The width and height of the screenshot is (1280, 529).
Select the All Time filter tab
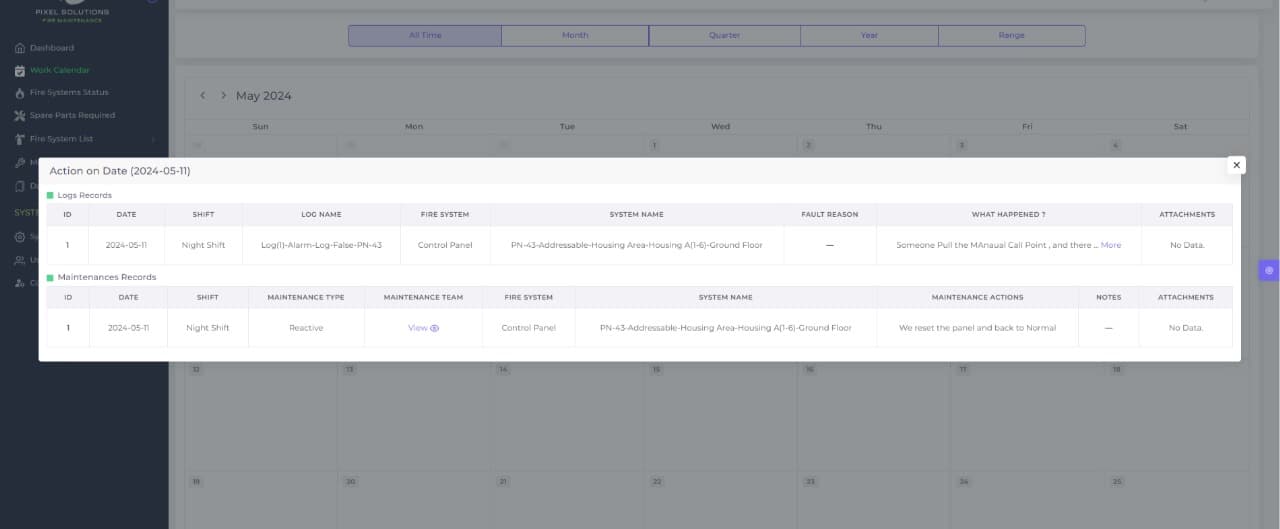(x=425, y=35)
